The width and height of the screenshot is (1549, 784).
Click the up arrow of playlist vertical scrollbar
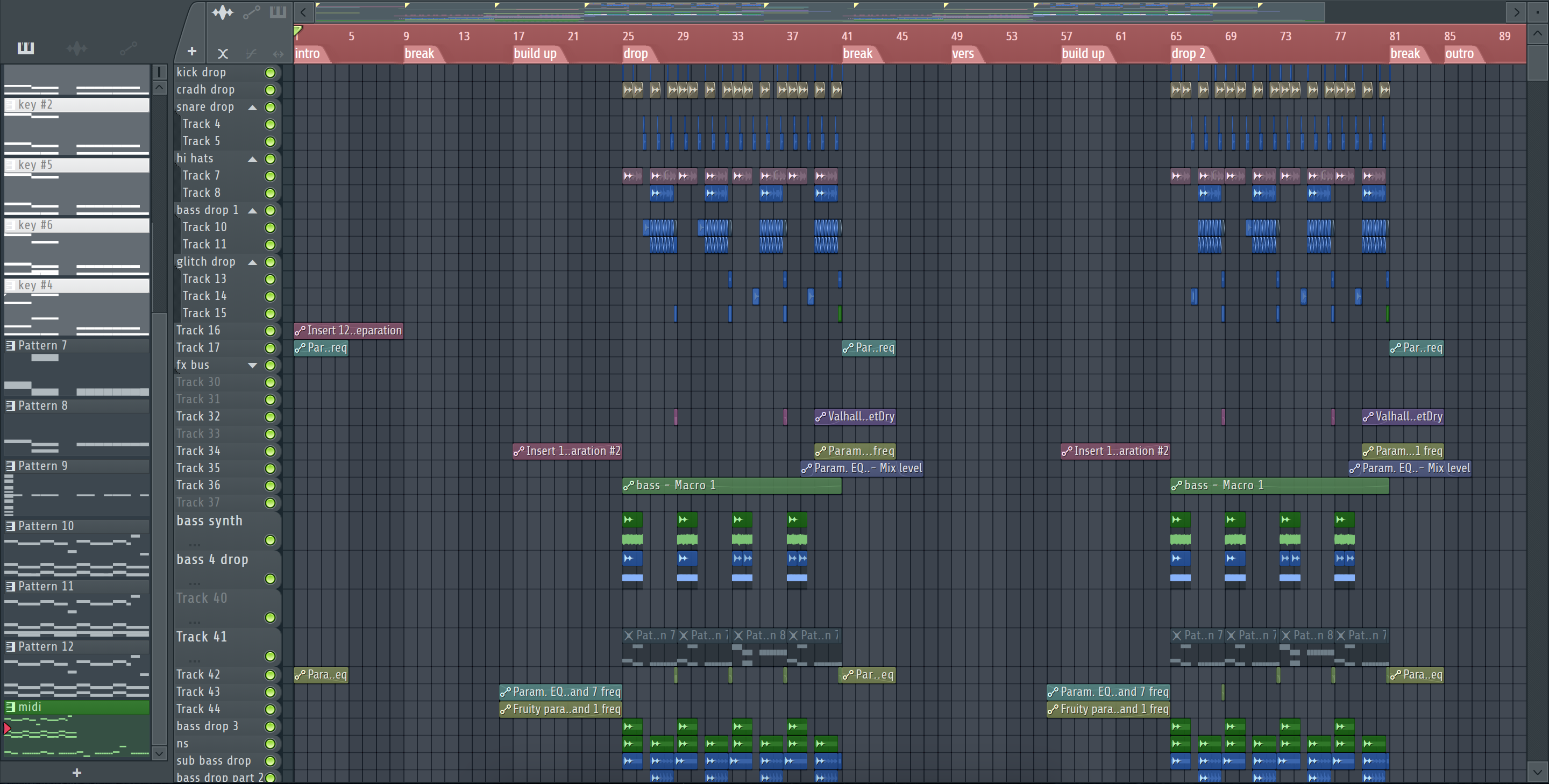(x=1538, y=34)
